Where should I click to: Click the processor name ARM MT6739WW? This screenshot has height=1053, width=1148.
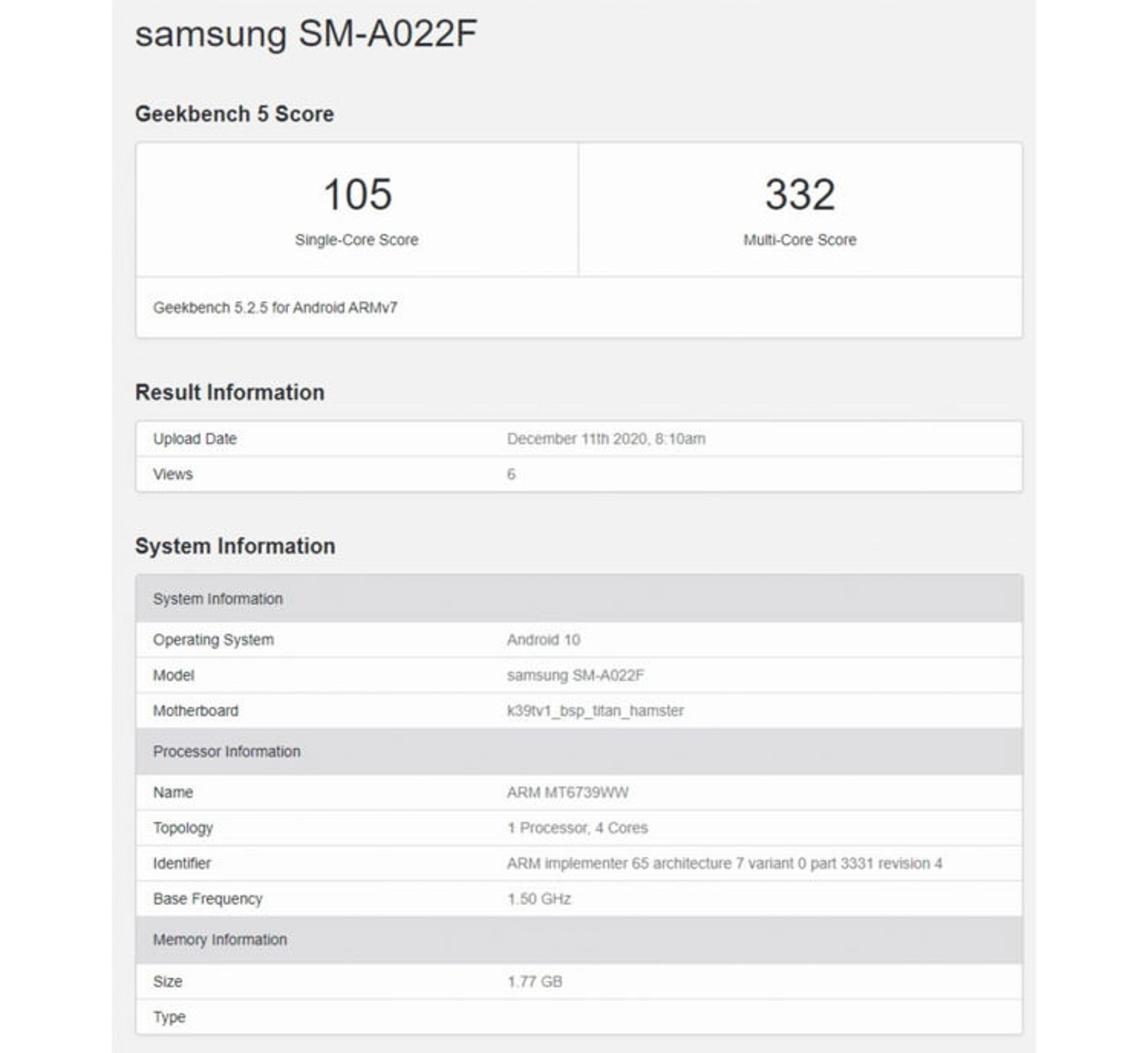567,792
